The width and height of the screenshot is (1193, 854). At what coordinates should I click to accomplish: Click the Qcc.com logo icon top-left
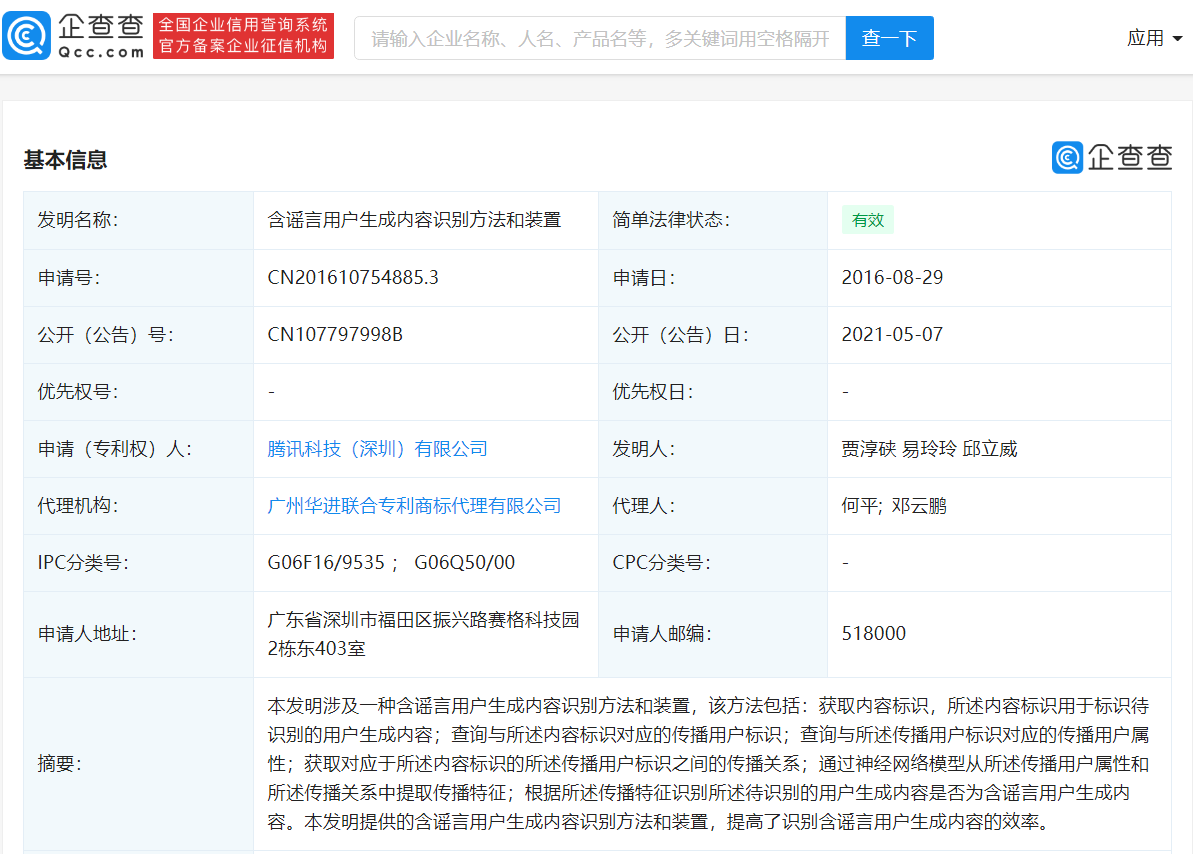(27, 35)
